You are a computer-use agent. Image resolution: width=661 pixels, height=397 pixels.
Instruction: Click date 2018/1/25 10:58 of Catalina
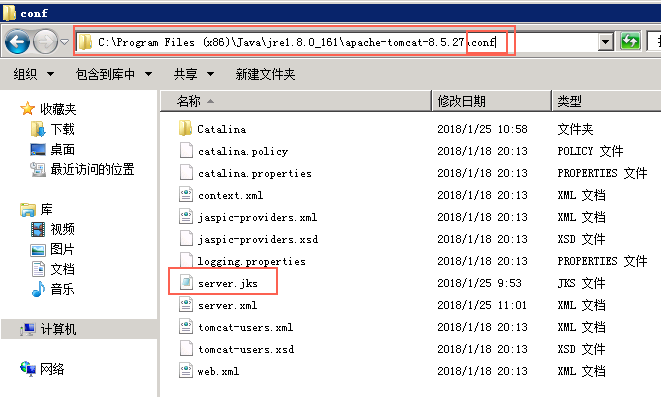coord(482,129)
